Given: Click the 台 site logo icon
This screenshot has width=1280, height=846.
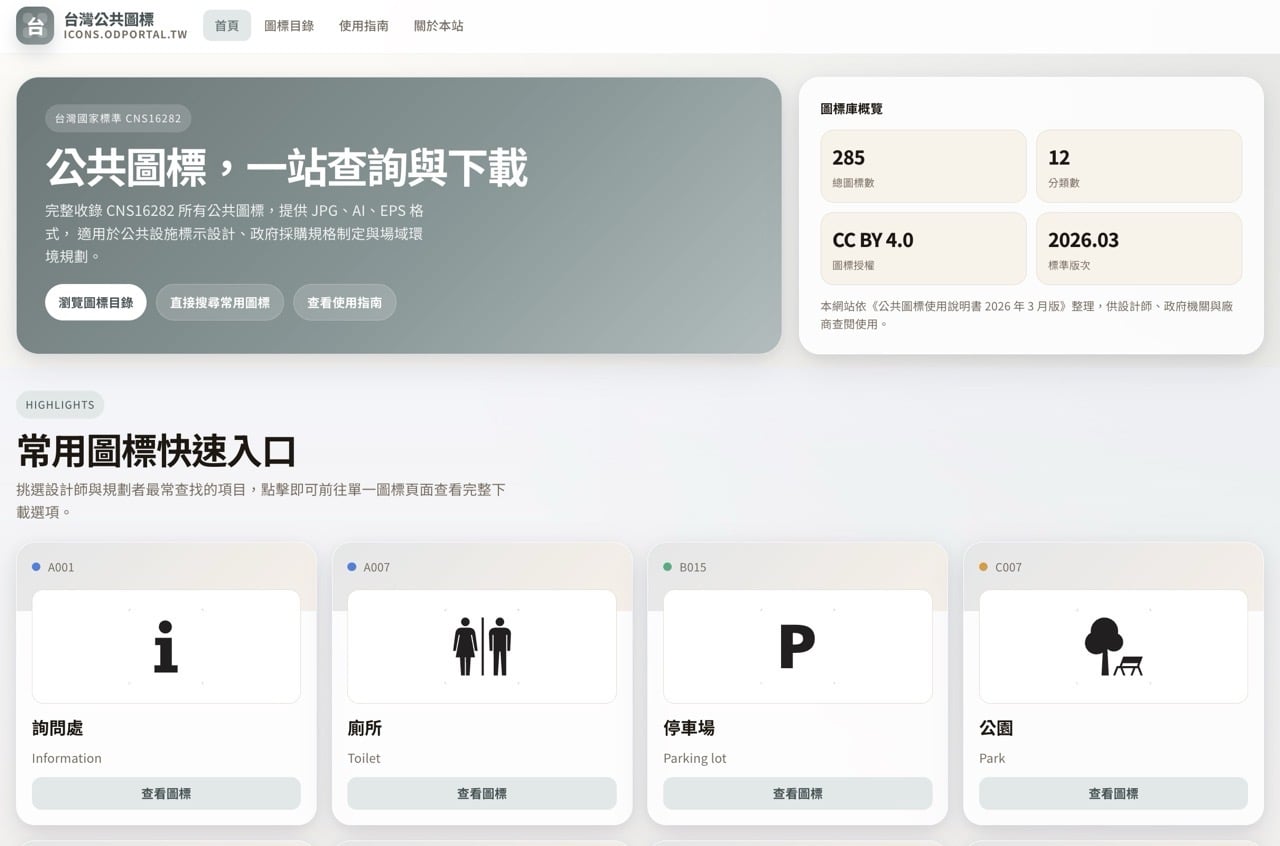Looking at the screenshot, I should [x=35, y=26].
